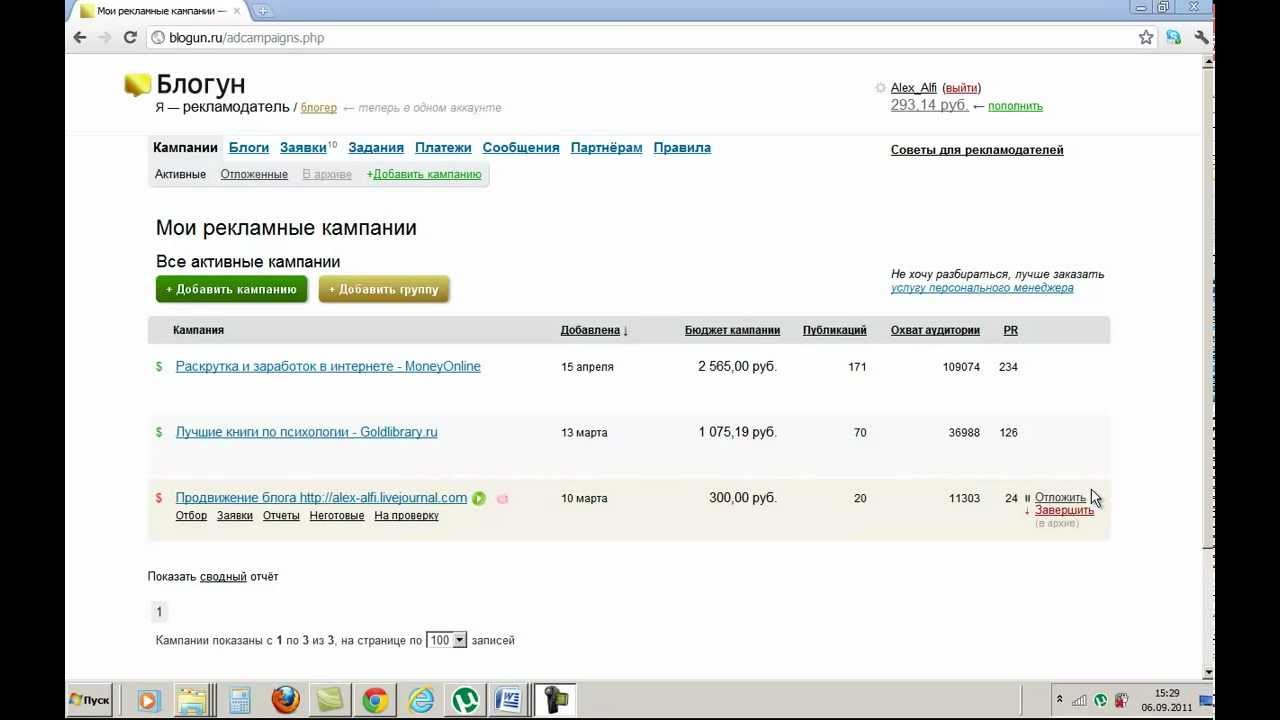Open the Платежи section

(x=443, y=147)
